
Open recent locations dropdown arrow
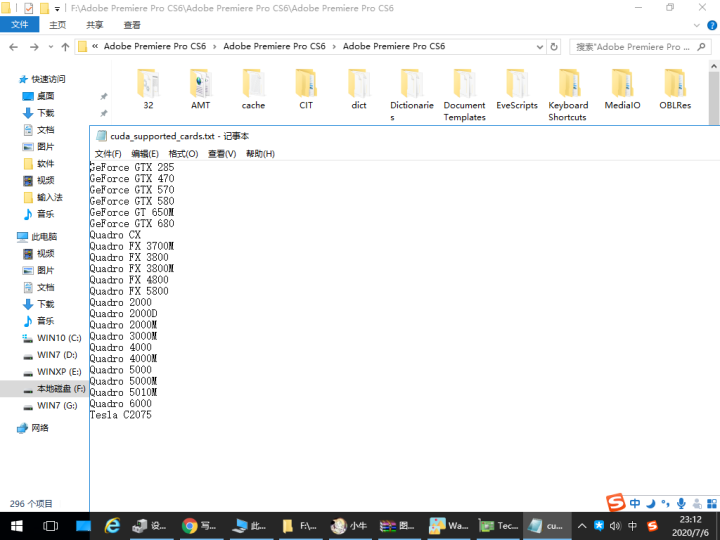click(51, 47)
